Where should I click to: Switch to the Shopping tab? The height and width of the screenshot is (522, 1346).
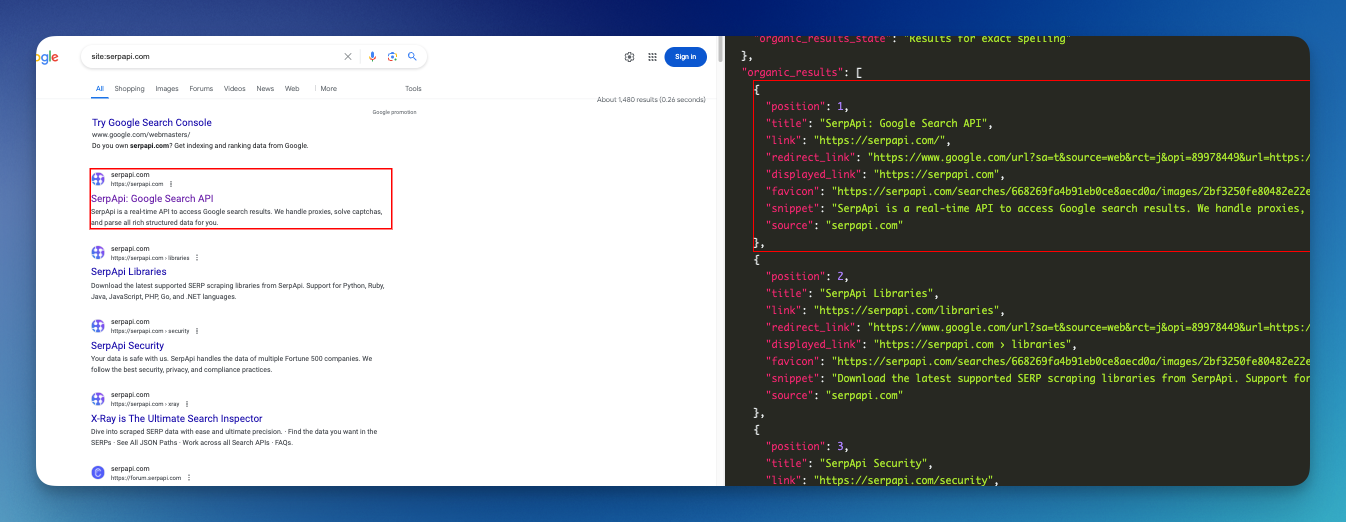[130, 88]
